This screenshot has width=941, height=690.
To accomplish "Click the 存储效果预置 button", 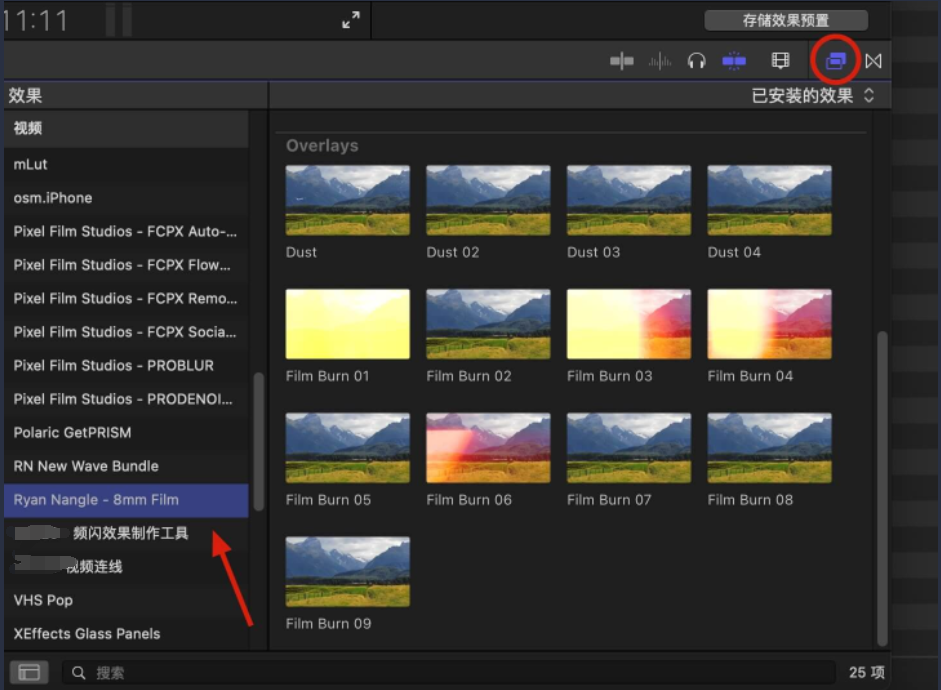I will click(x=786, y=19).
